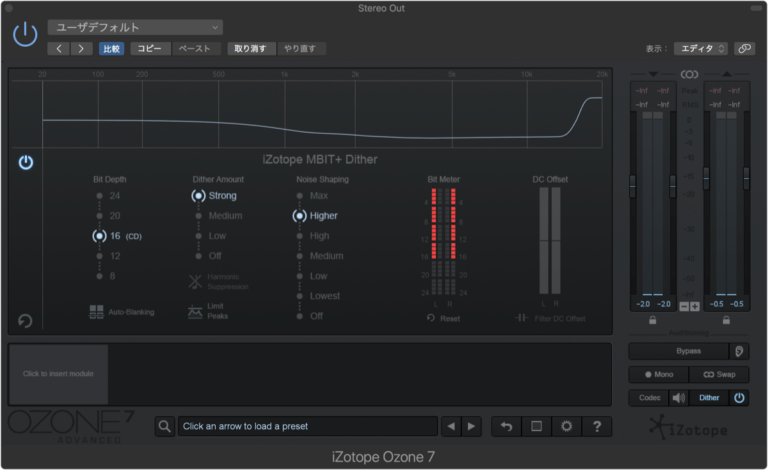Click the ペースト paste button
768x470 pixels.
[x=194, y=48]
